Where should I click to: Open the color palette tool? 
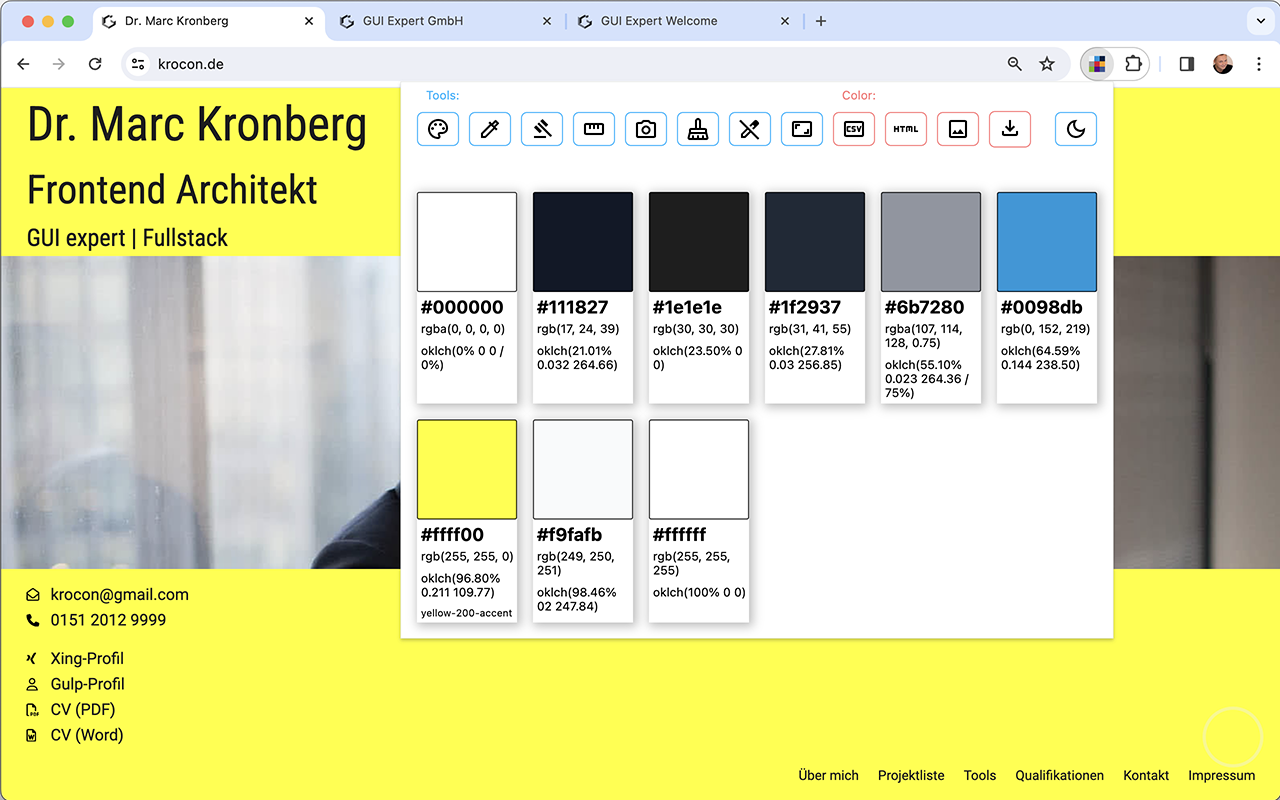(438, 128)
